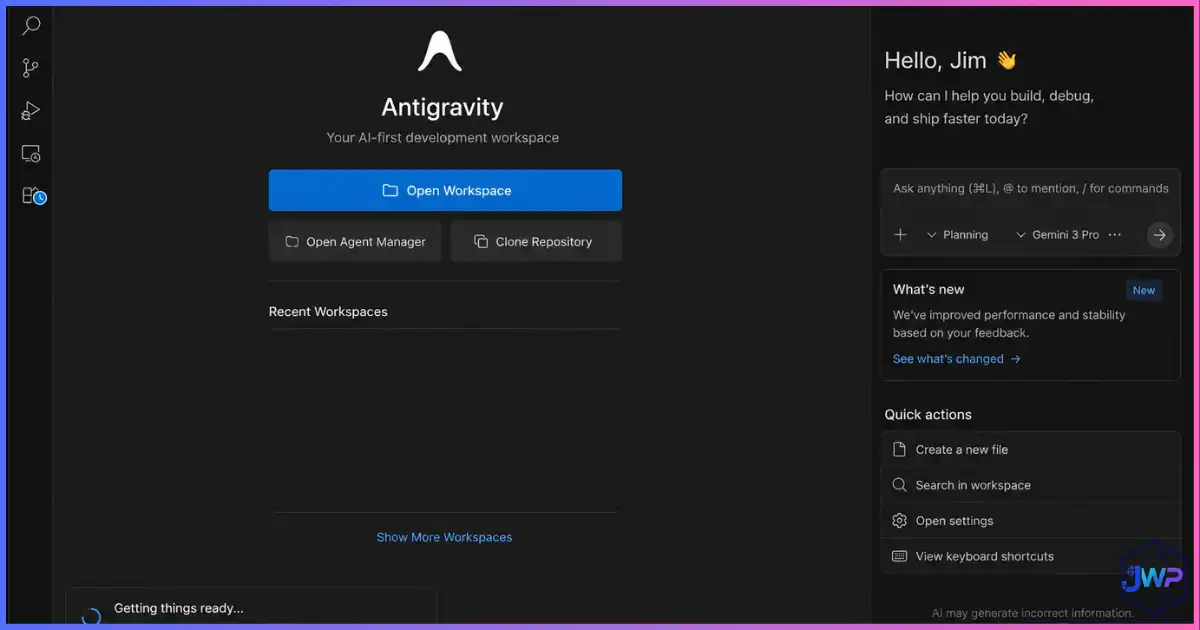Focus the Ask anything input field
Image resolution: width=1200 pixels, height=630 pixels.
click(1030, 188)
